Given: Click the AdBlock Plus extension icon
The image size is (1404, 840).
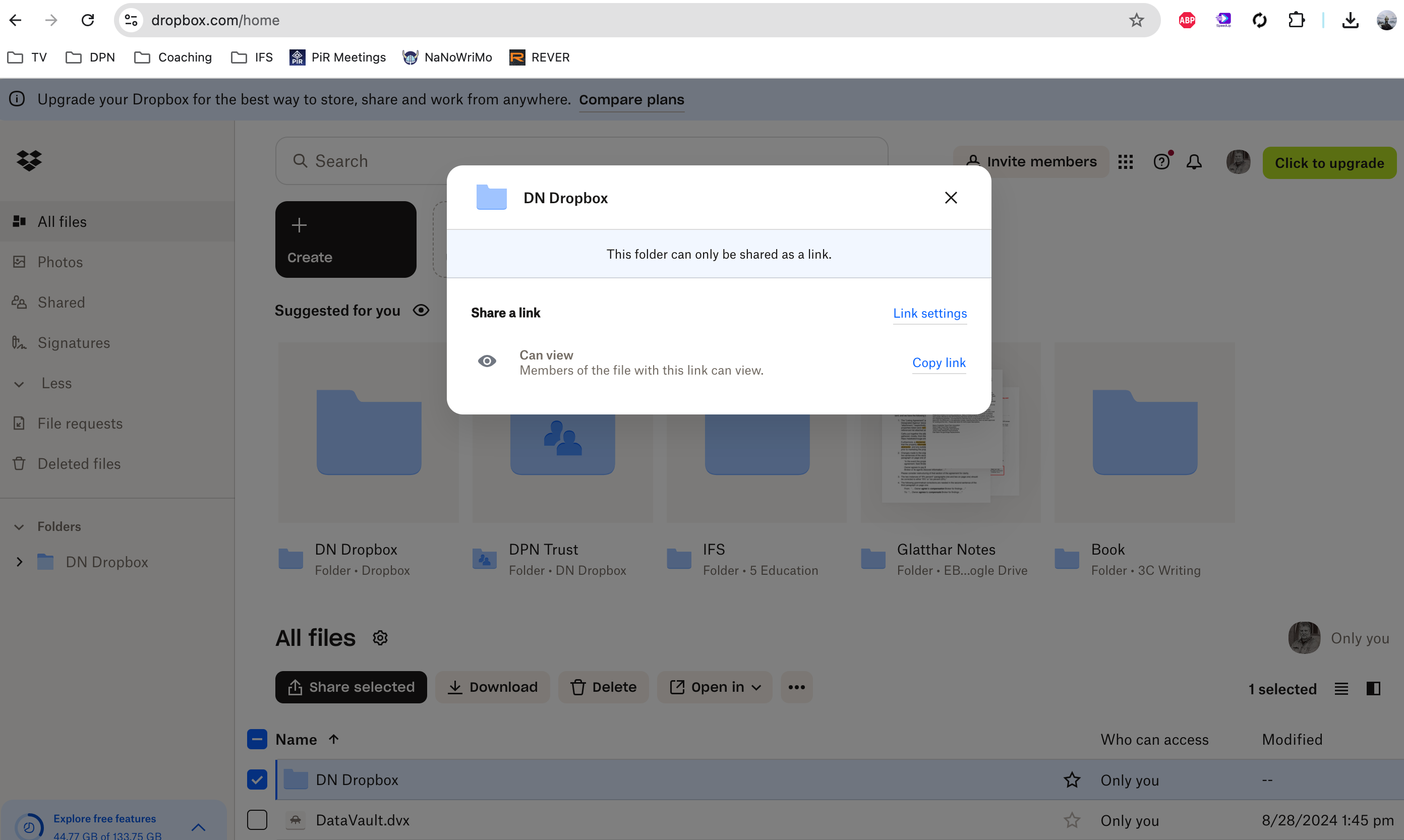Looking at the screenshot, I should pos(1187,20).
